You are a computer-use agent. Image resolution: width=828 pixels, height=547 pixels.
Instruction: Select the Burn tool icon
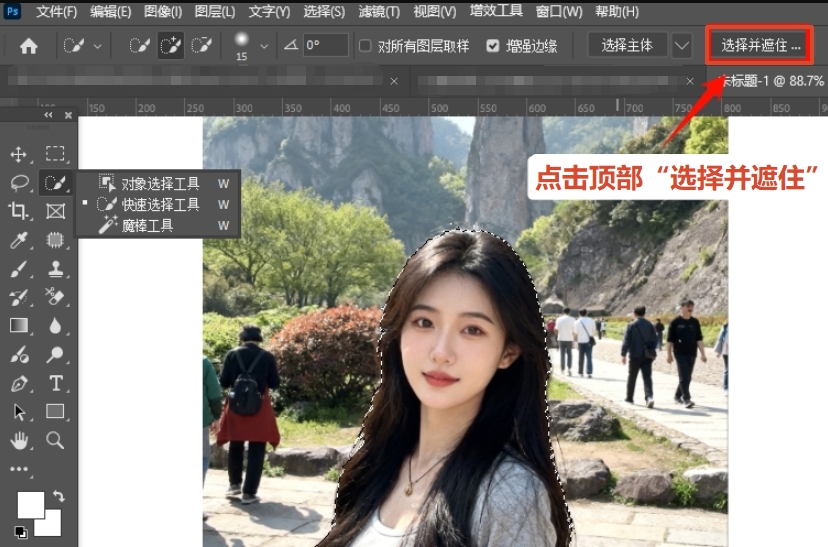coord(19,354)
